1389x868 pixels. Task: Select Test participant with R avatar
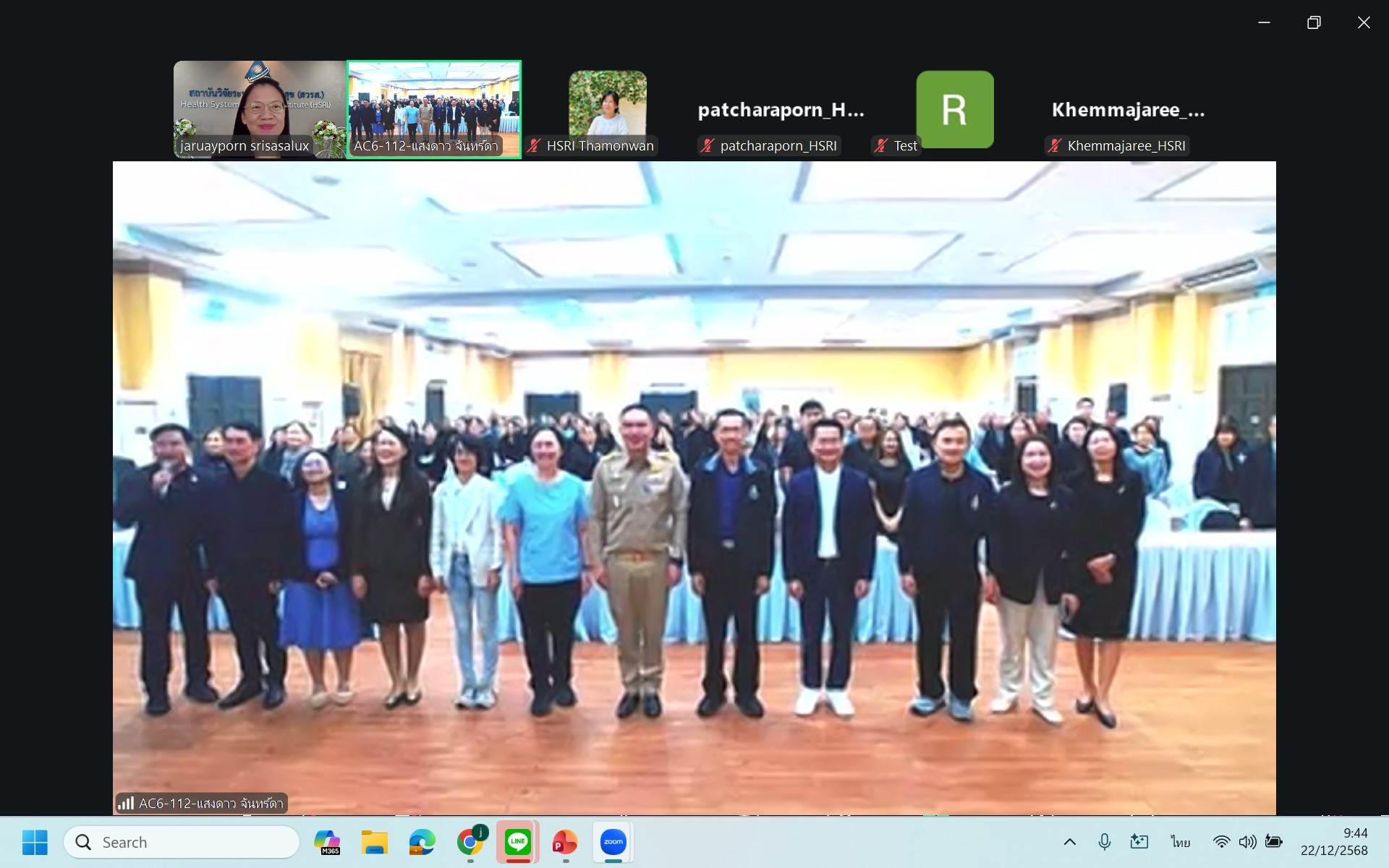click(x=954, y=110)
